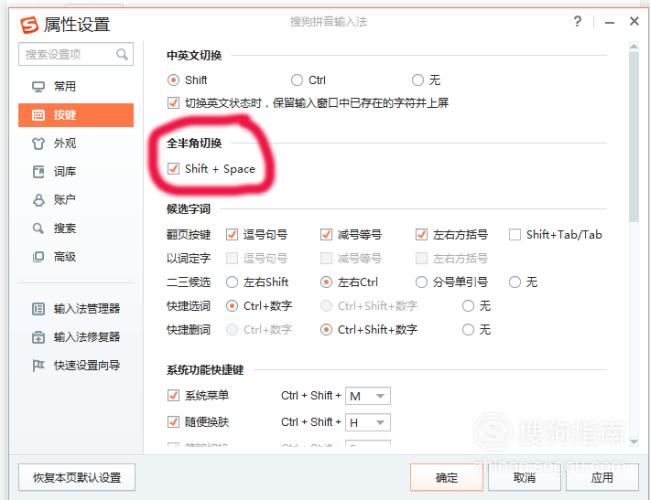Click the flag icon beside 快速设置向导

[38, 366]
